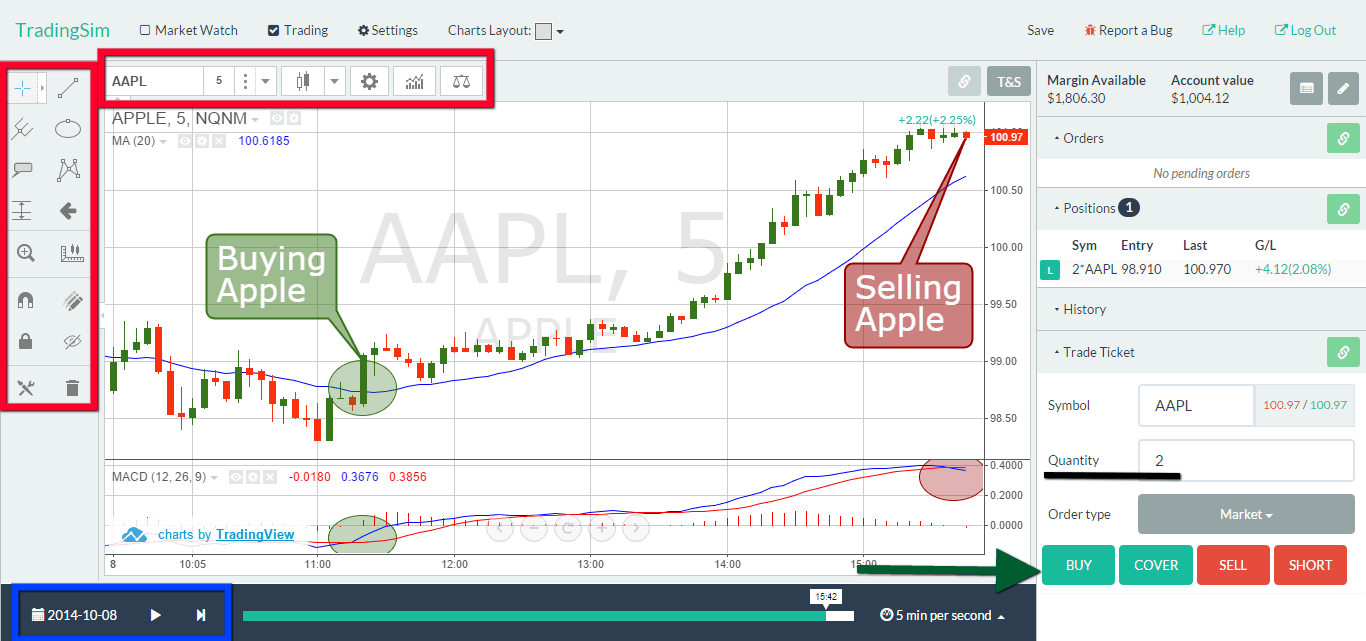
Task: Select the ellipse shape tool
Action: click(69, 128)
